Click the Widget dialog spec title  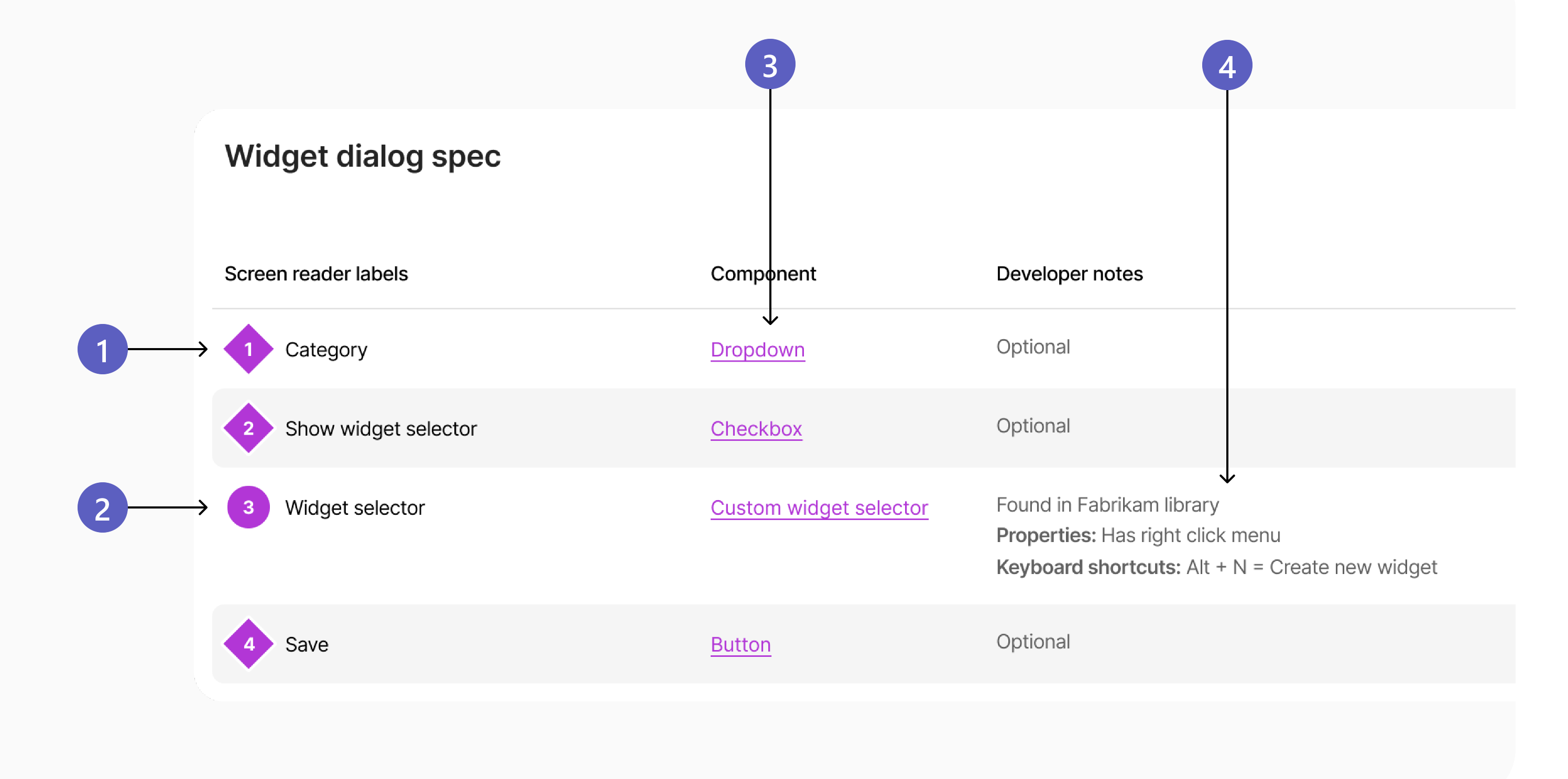[362, 156]
